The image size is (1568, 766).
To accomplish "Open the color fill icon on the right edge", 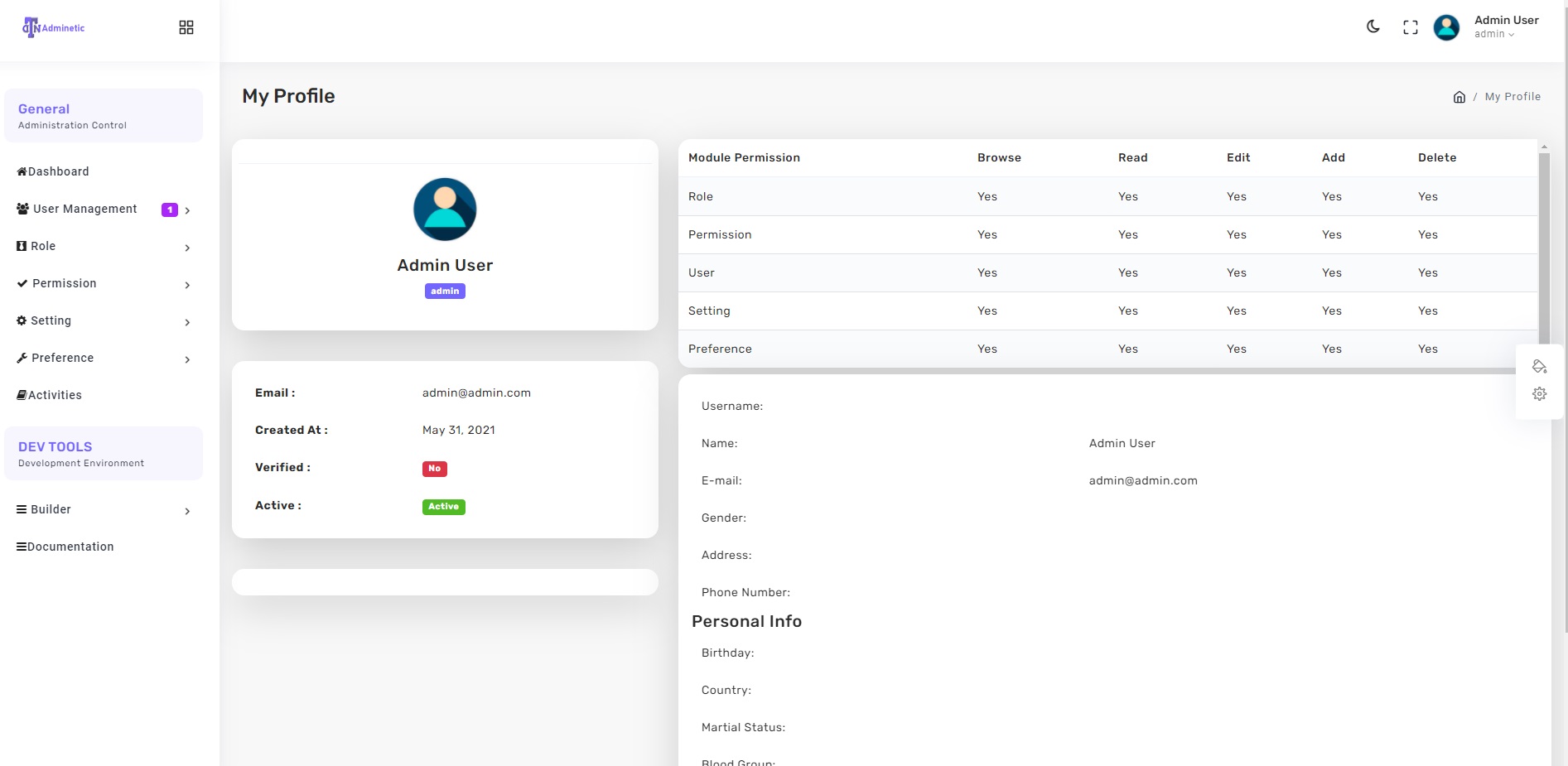I will pyautogui.click(x=1539, y=365).
